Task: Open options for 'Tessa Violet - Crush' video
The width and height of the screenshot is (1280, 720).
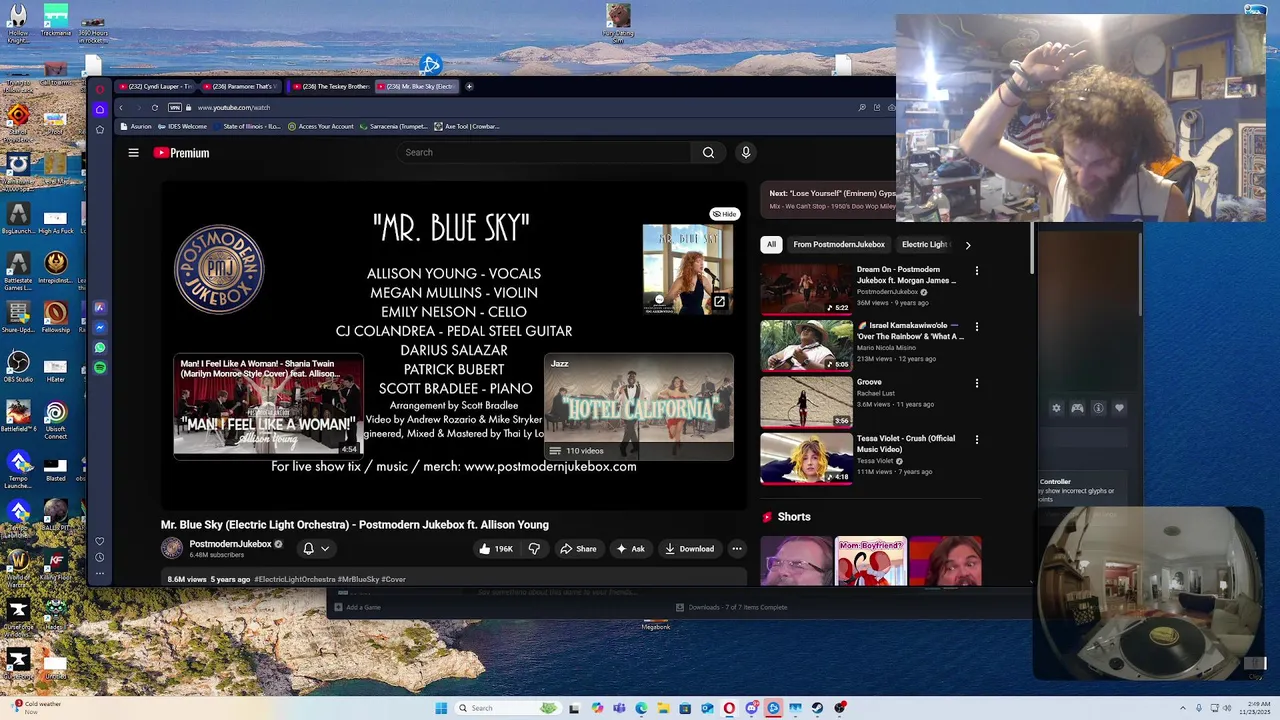Action: [x=977, y=439]
